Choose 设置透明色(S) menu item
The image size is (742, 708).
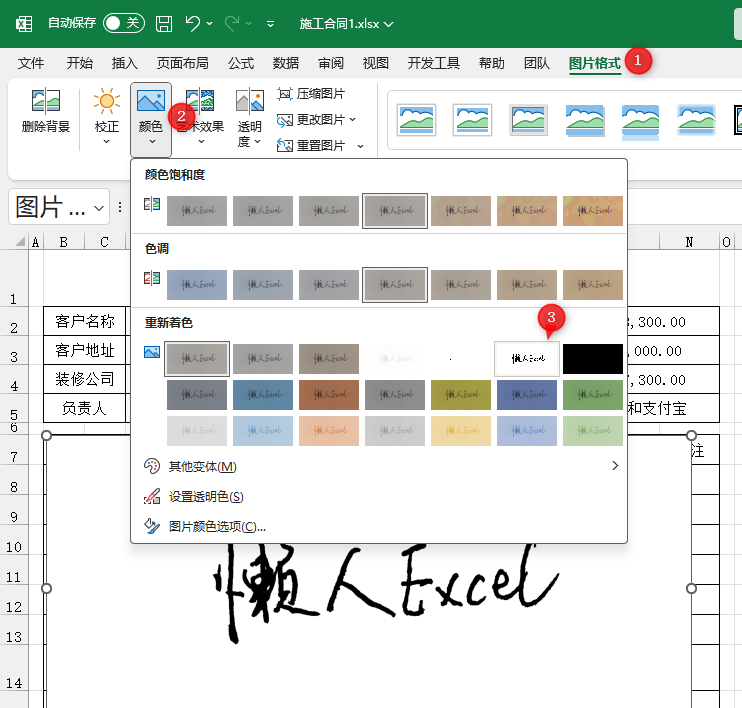tap(379, 496)
